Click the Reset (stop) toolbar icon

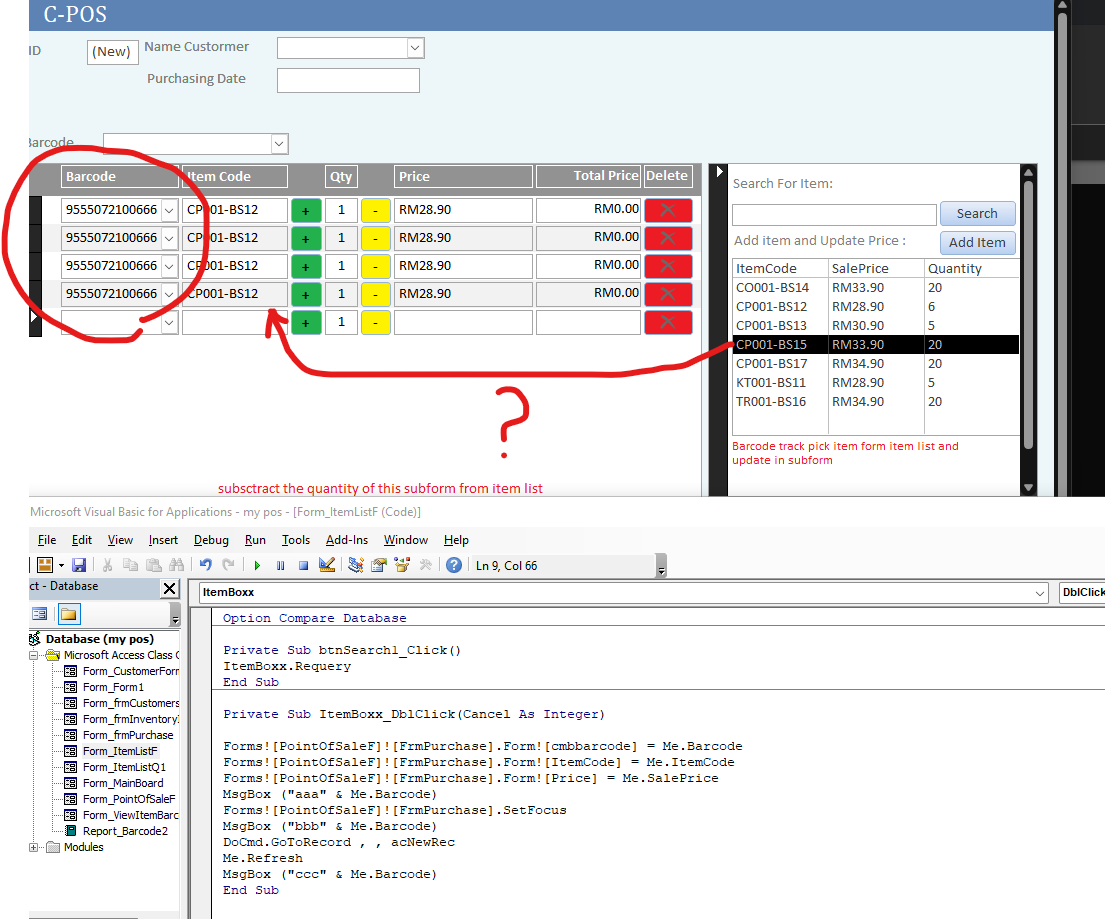(x=303, y=565)
